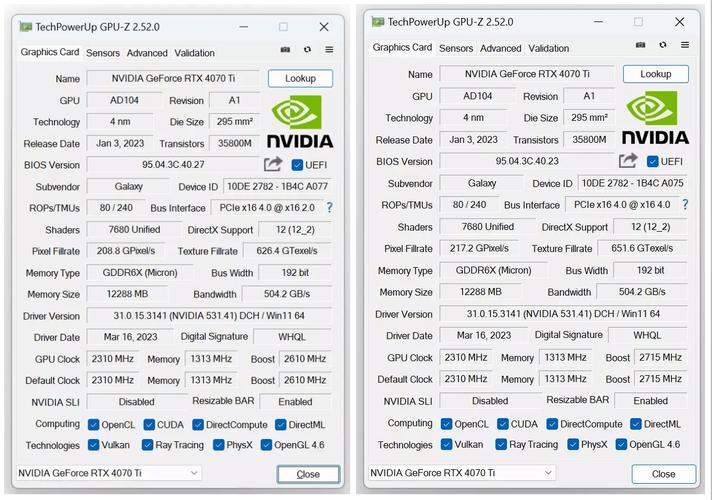Switch to the Sensors tab in left window
Viewport: 712px width, 500px height.
(x=103, y=53)
